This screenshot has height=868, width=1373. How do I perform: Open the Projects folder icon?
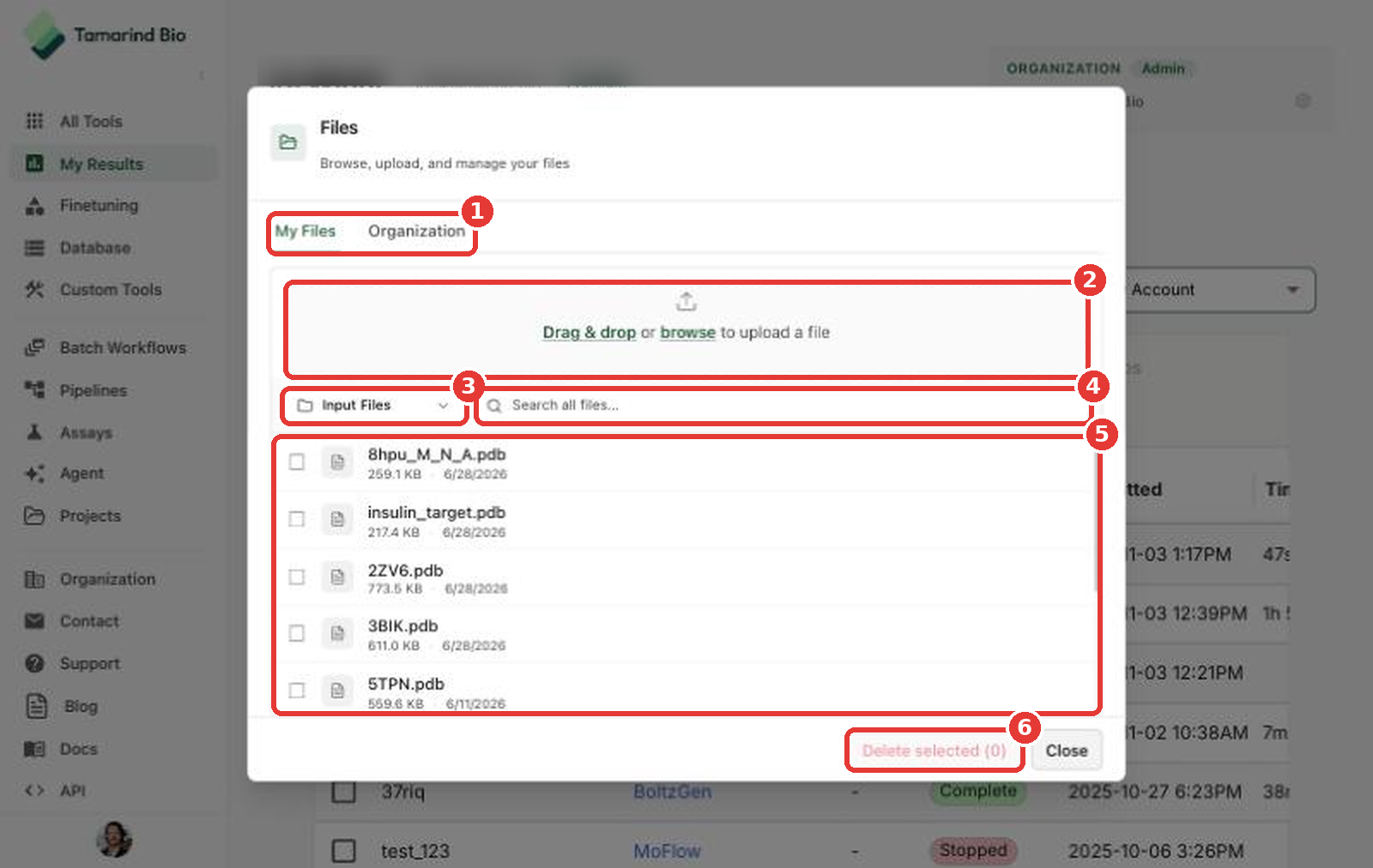34,515
